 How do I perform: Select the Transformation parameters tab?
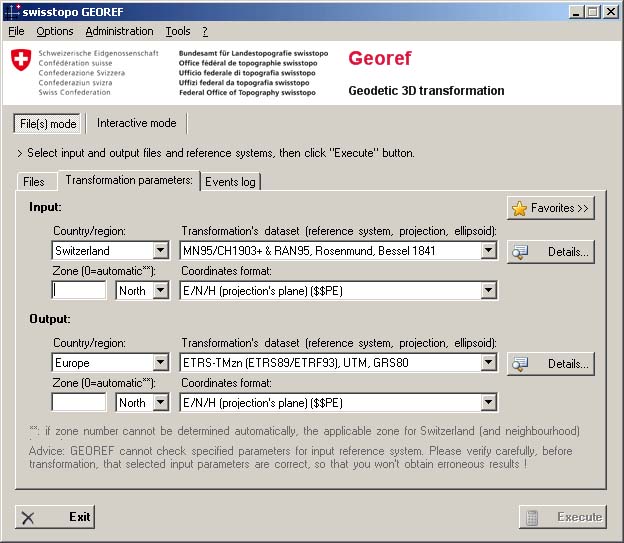tap(129, 180)
